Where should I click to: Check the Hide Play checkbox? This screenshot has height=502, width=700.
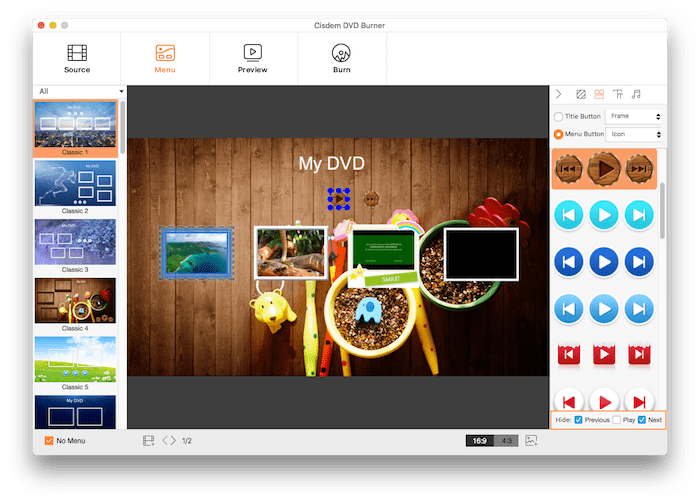click(x=617, y=420)
